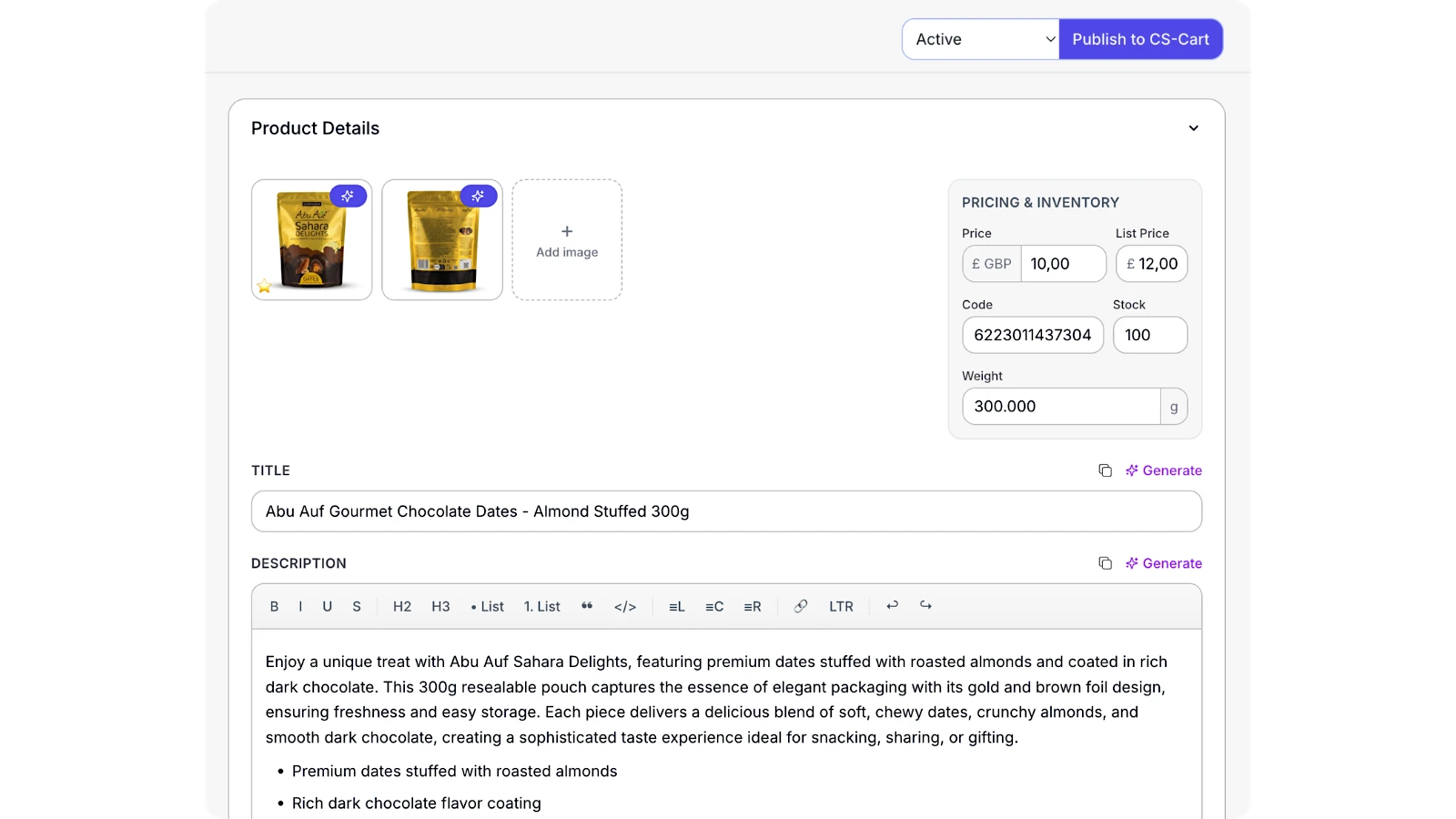1456x819 pixels.
Task: Click the PRICING & INVENTORY heading
Action: pos(1040,202)
